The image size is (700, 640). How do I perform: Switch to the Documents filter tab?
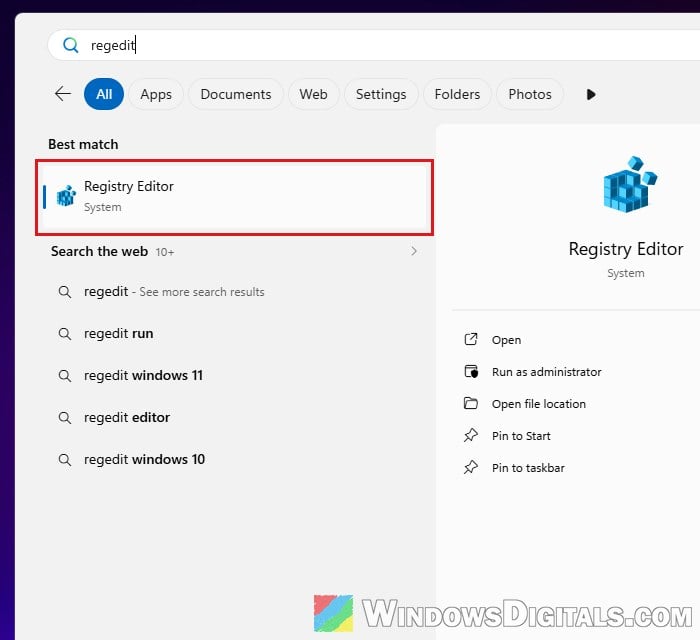[x=236, y=94]
